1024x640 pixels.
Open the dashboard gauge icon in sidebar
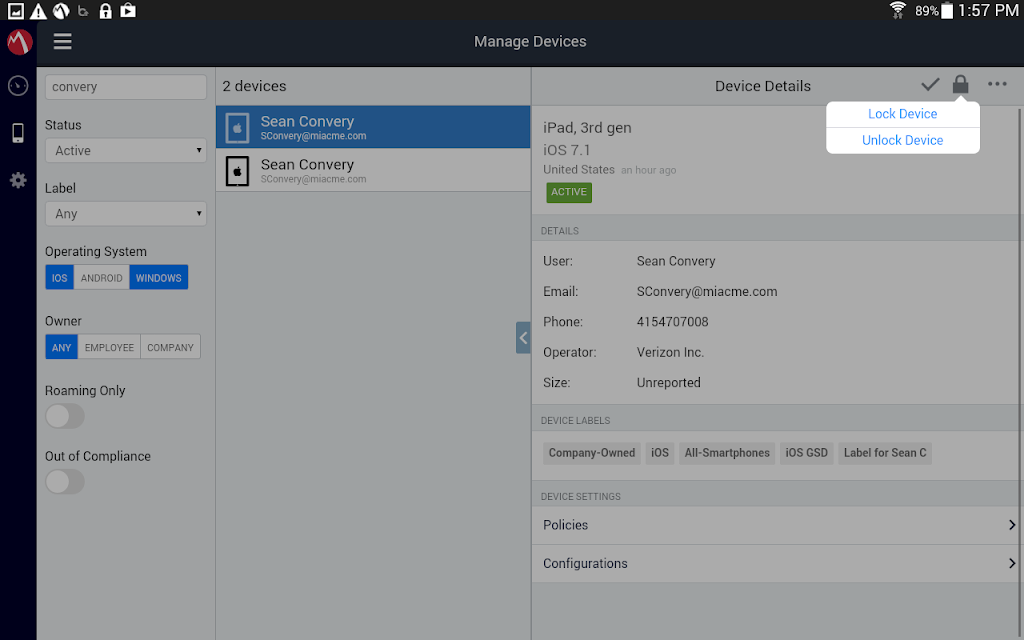18,86
